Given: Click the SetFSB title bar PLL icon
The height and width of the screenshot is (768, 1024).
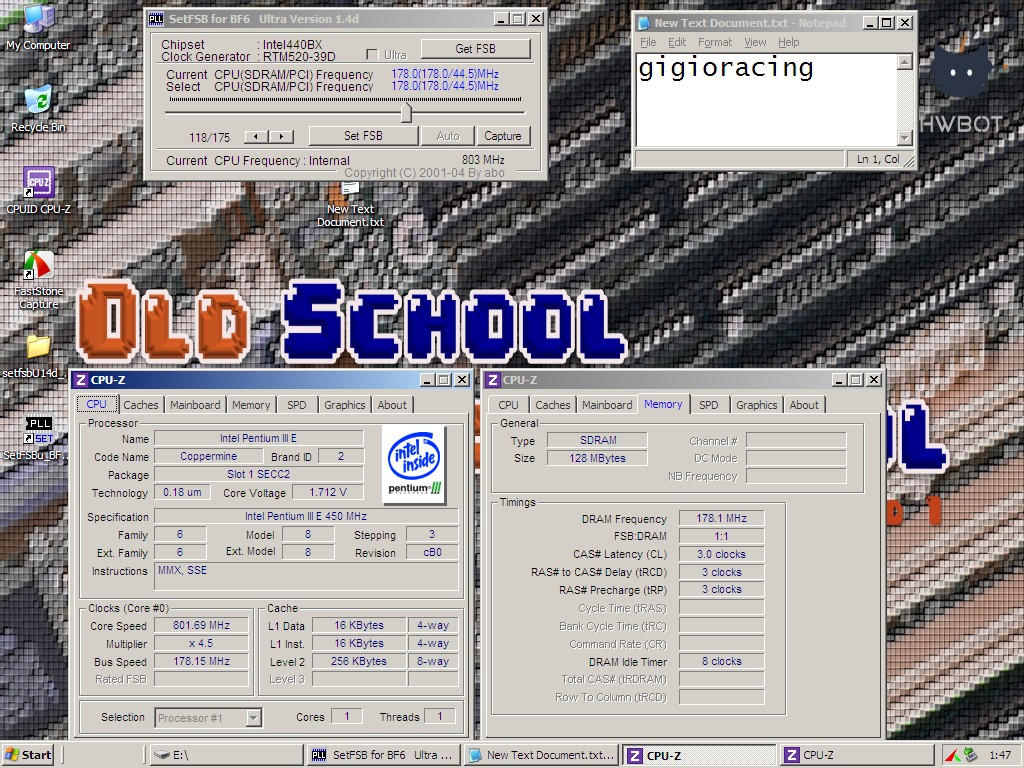Looking at the screenshot, I should tap(155, 19).
